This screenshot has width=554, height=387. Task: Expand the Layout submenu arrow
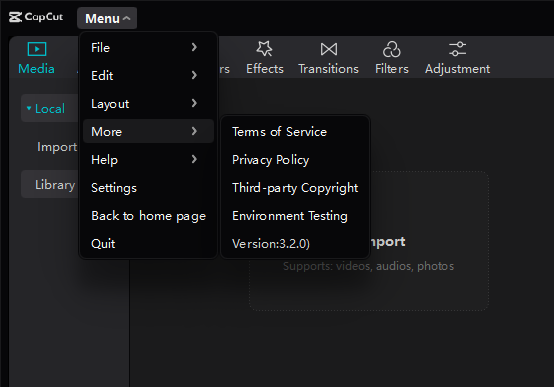coord(194,103)
